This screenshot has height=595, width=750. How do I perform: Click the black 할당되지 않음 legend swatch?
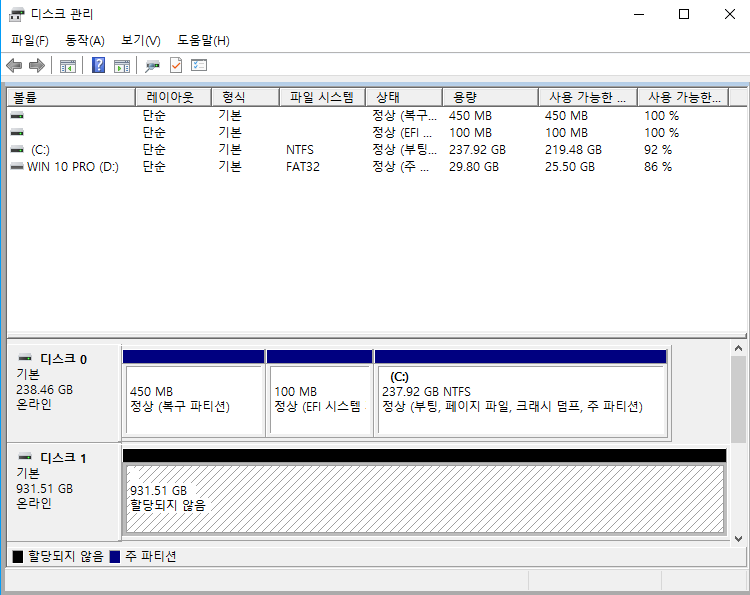18,557
